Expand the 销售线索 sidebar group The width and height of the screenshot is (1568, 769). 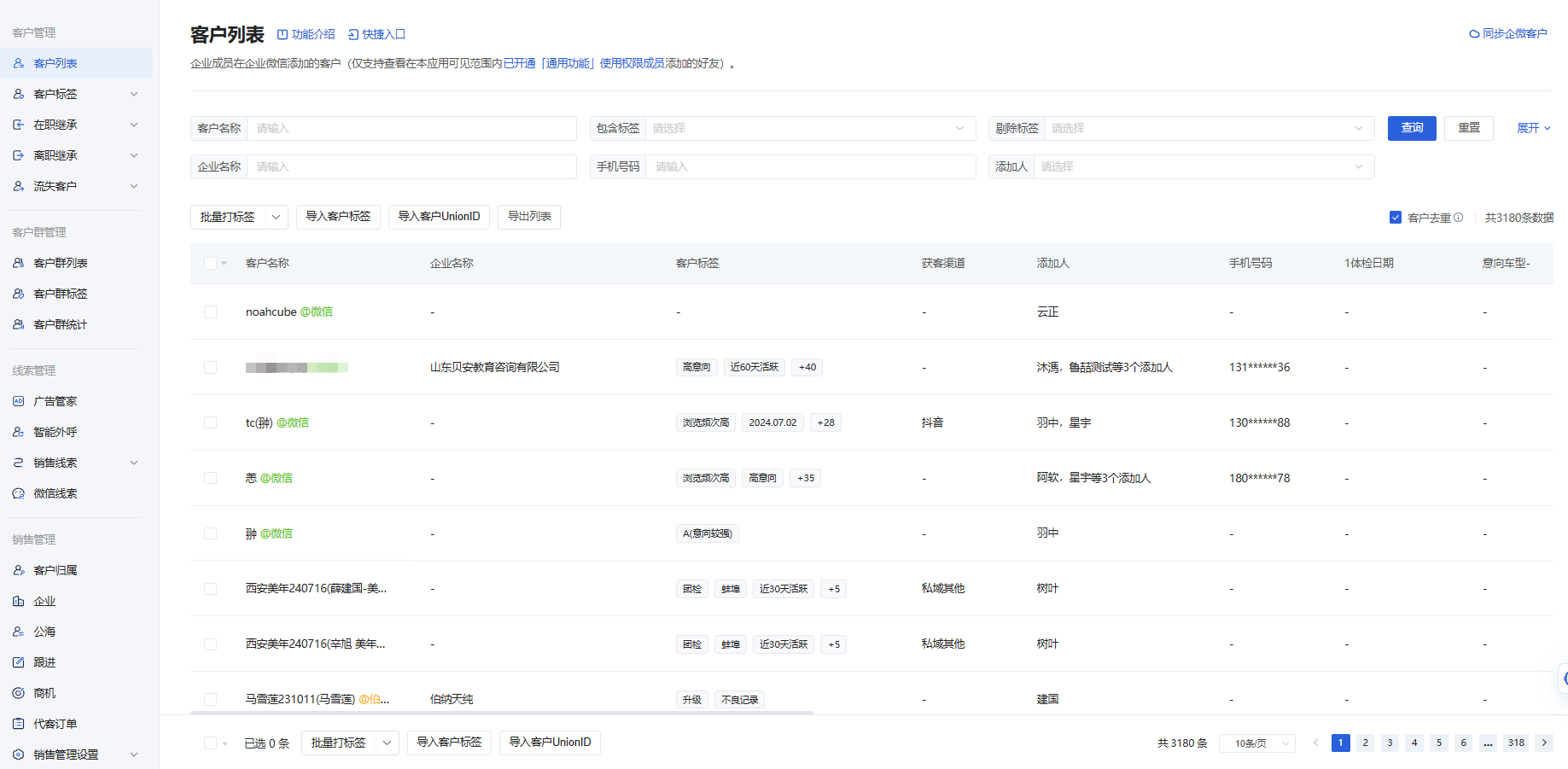(134, 463)
